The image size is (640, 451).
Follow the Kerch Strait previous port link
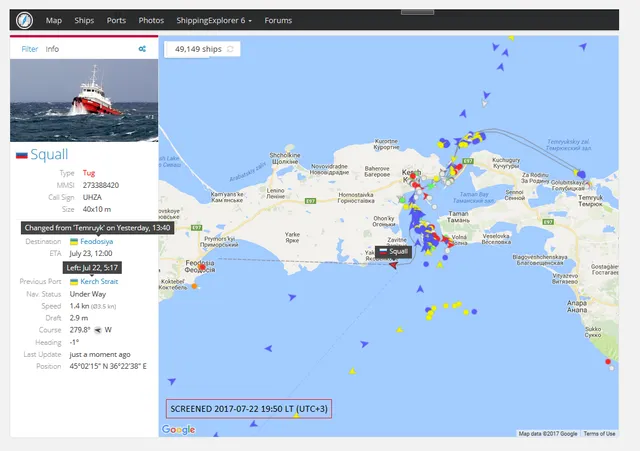[99, 281]
